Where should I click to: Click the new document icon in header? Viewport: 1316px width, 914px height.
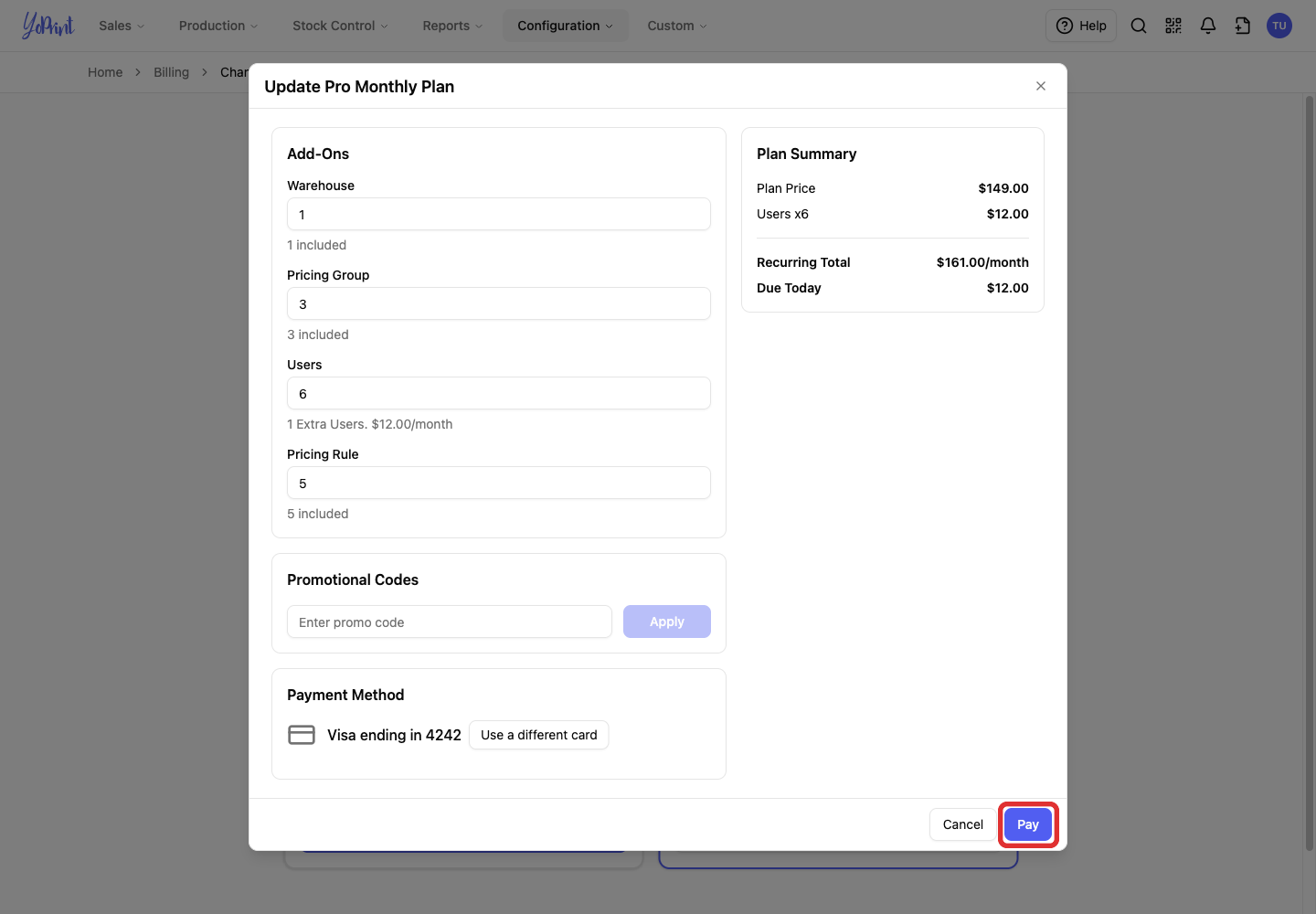pos(1243,26)
